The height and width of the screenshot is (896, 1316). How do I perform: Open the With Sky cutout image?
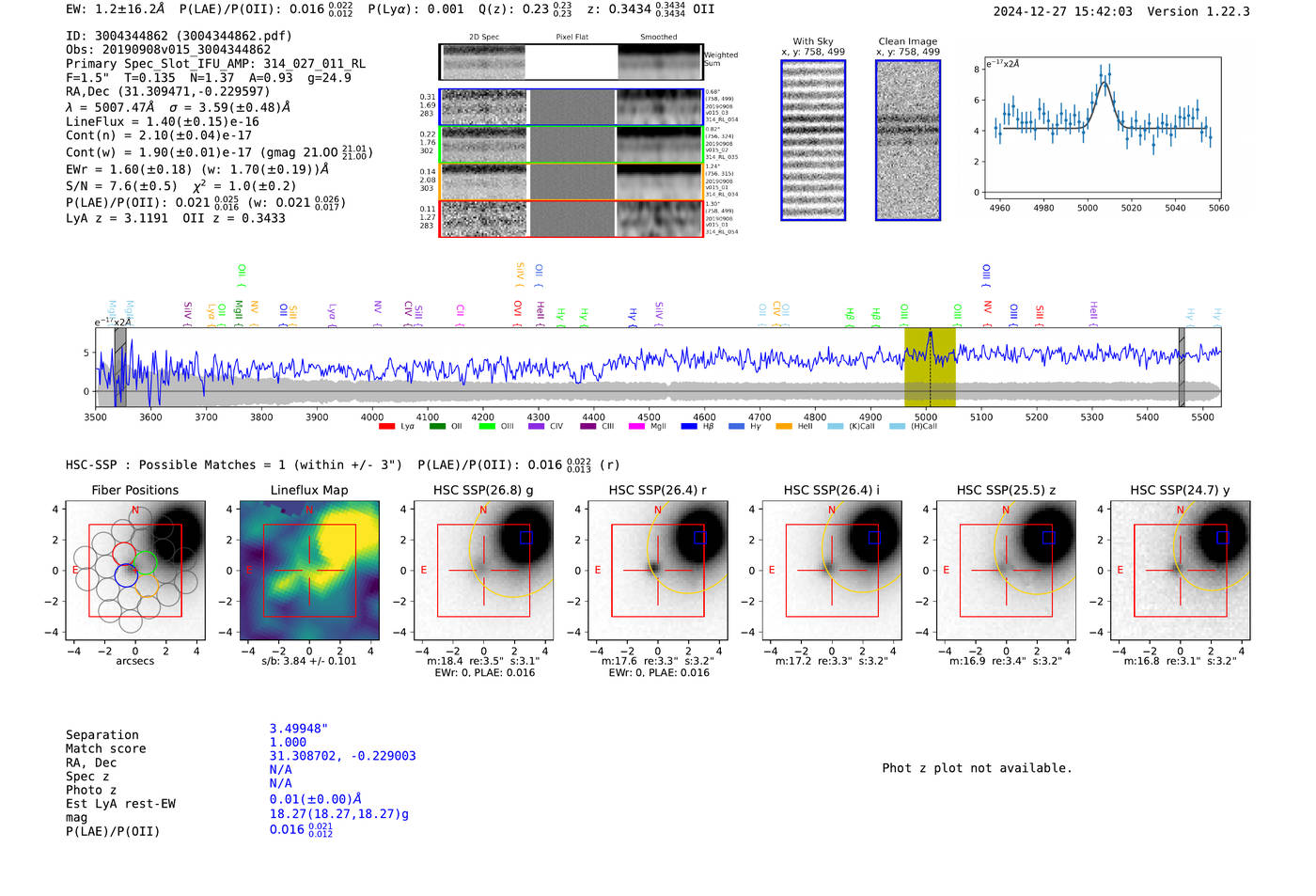[x=813, y=140]
